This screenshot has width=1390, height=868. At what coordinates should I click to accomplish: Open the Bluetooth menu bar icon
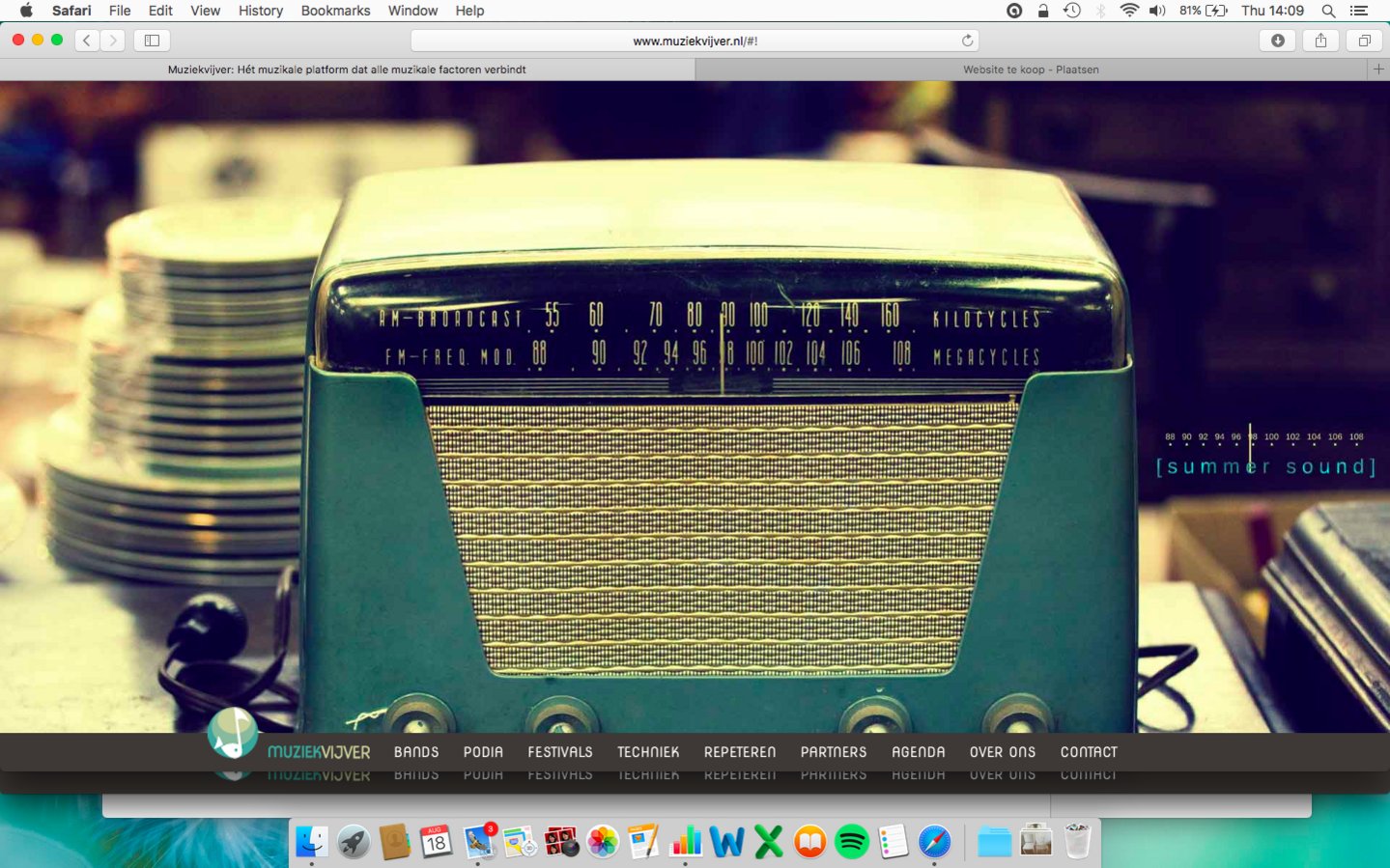click(1100, 11)
